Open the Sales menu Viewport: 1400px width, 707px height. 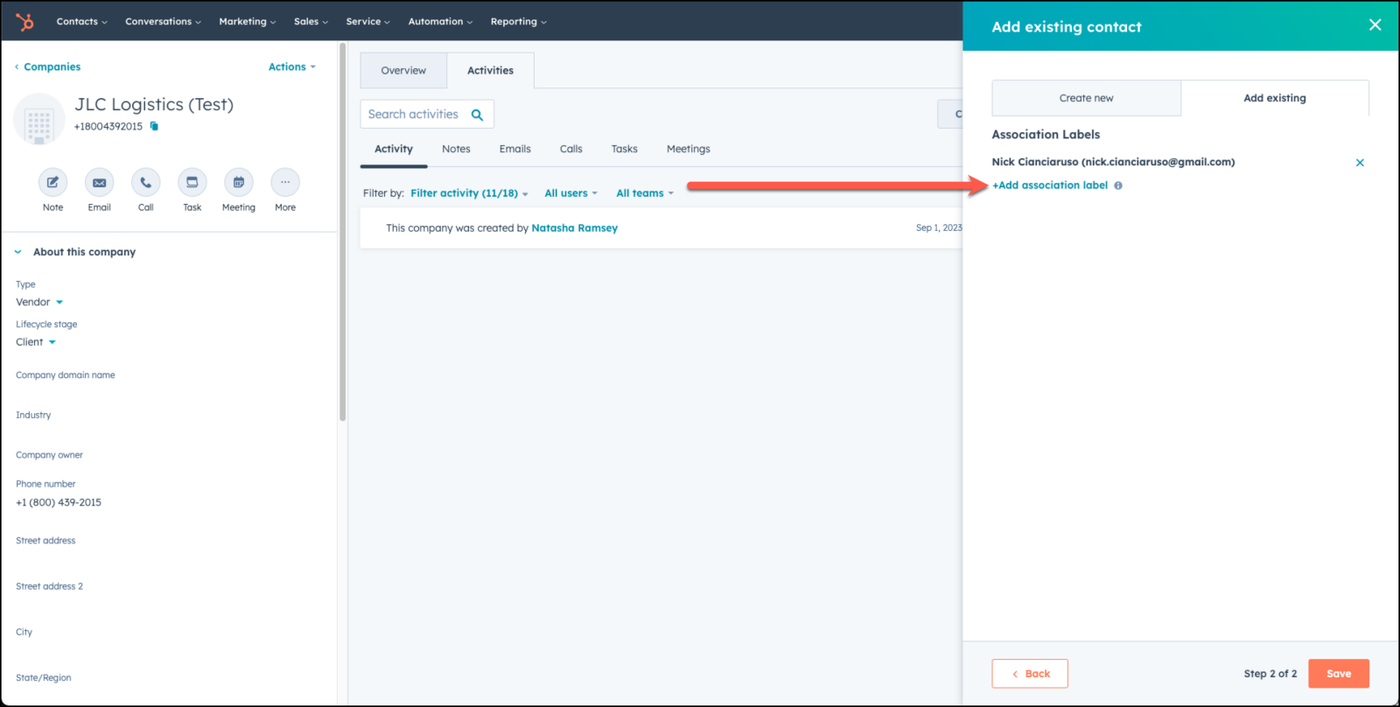(311, 21)
